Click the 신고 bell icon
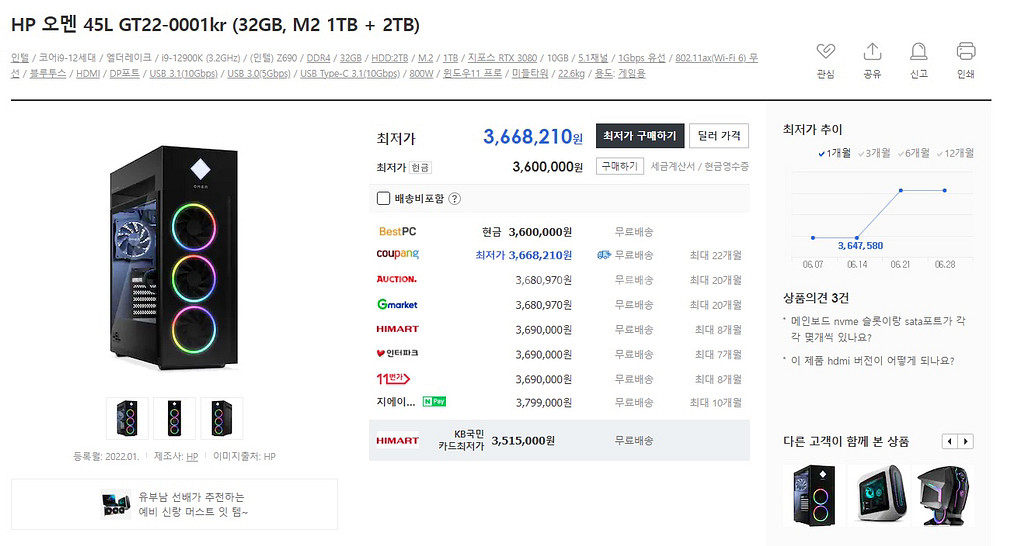The image size is (1024, 546). click(919, 51)
